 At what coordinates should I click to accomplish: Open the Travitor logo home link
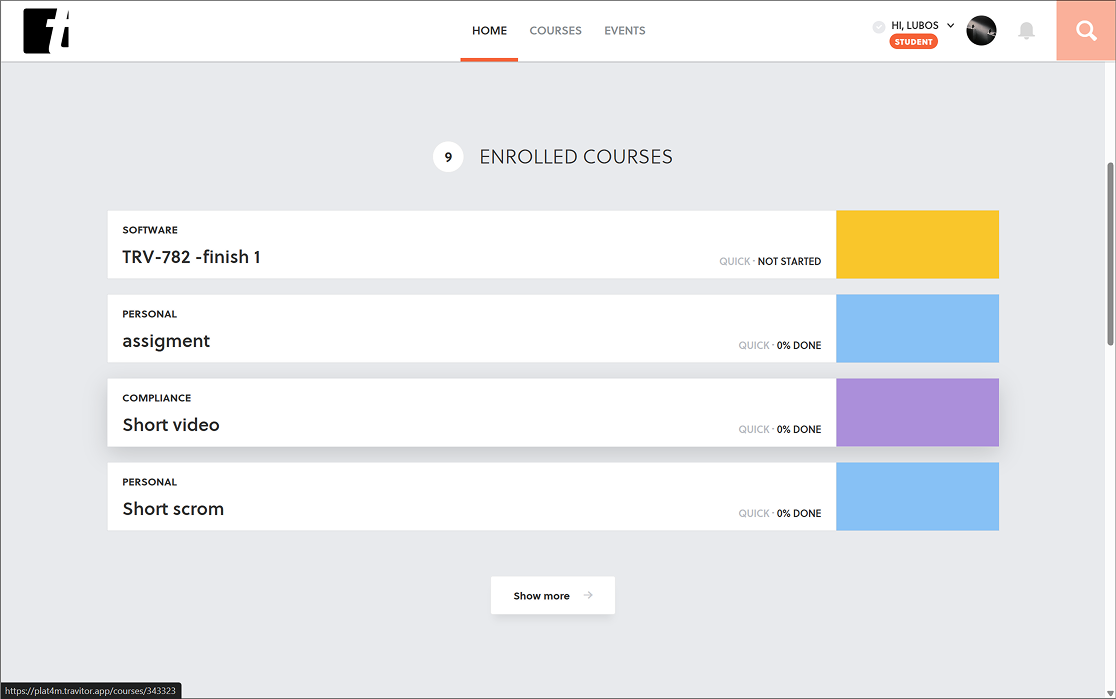tap(46, 31)
